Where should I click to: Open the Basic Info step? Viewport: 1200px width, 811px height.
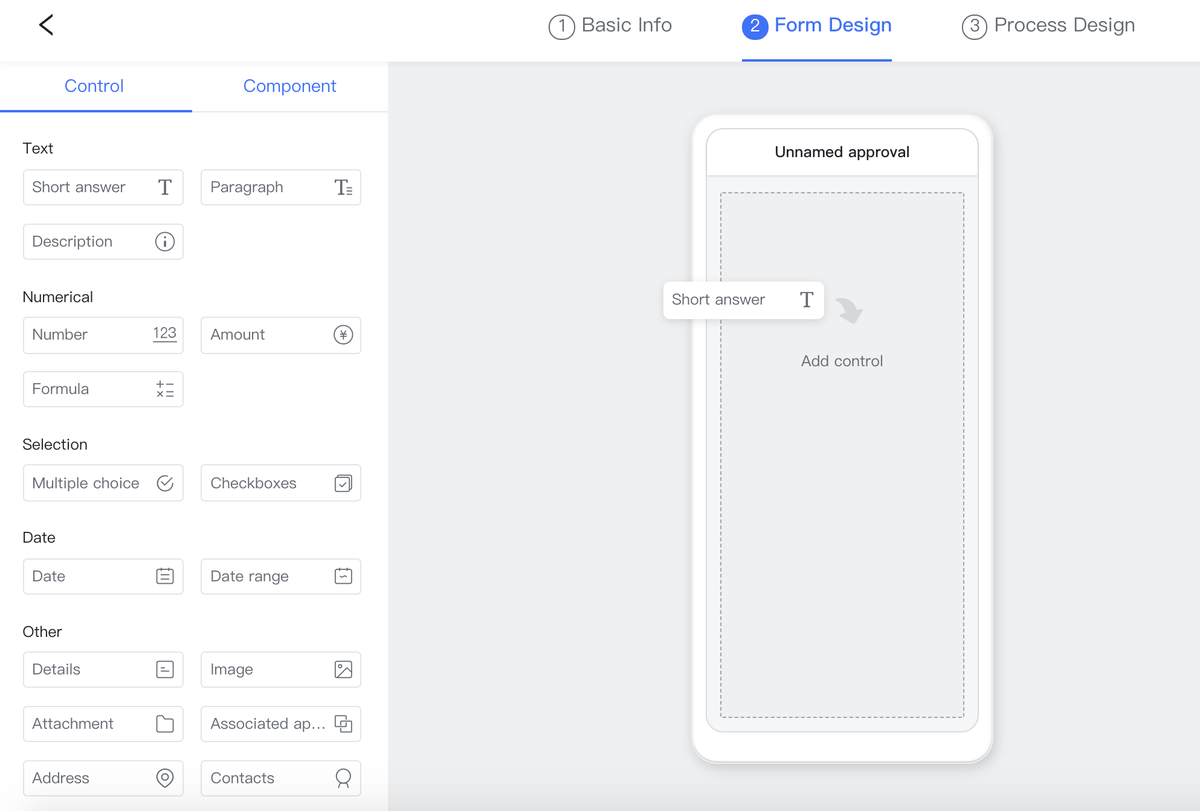pyautogui.click(x=610, y=26)
